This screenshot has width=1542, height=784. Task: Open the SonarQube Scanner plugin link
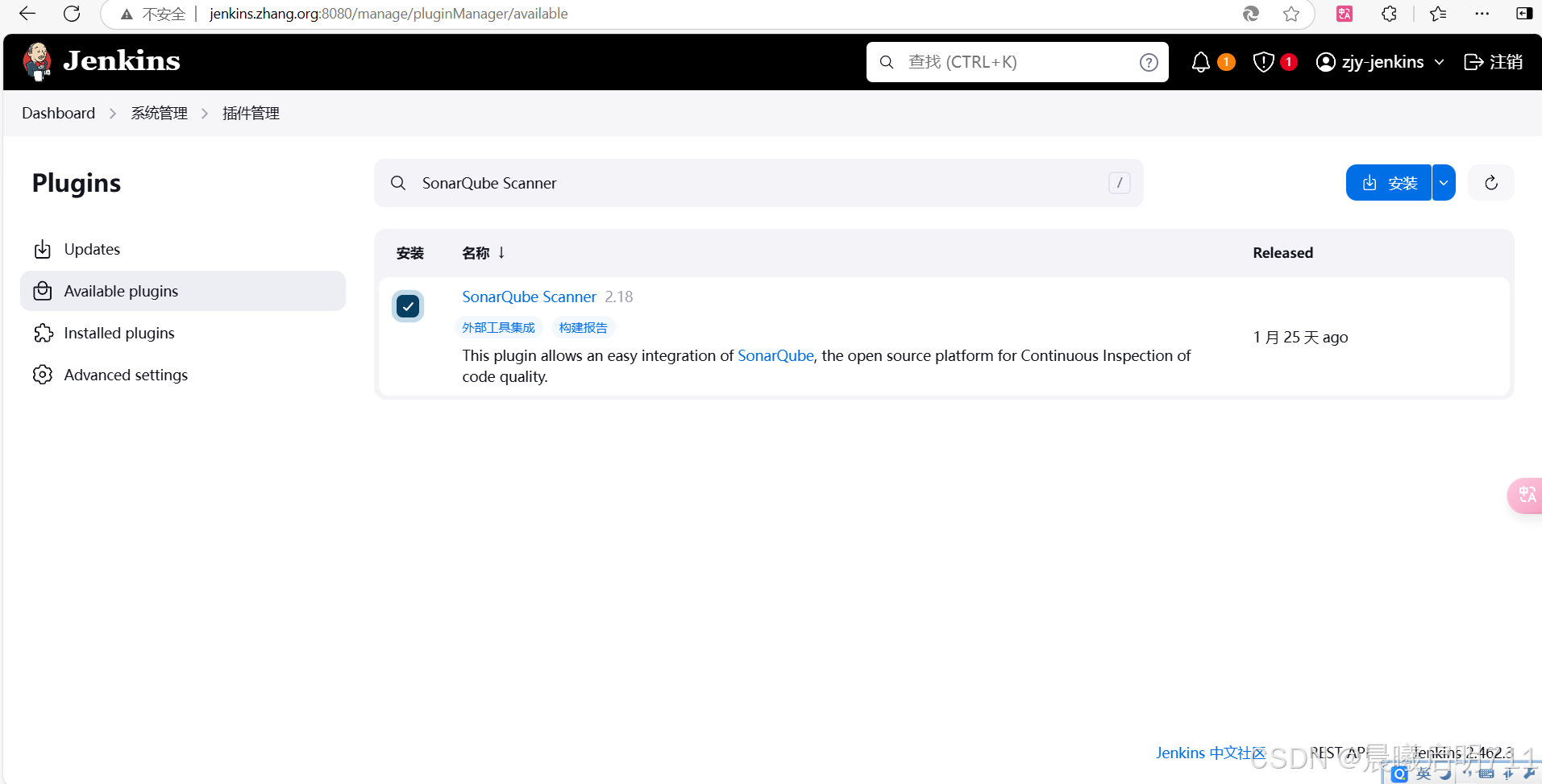click(x=529, y=297)
